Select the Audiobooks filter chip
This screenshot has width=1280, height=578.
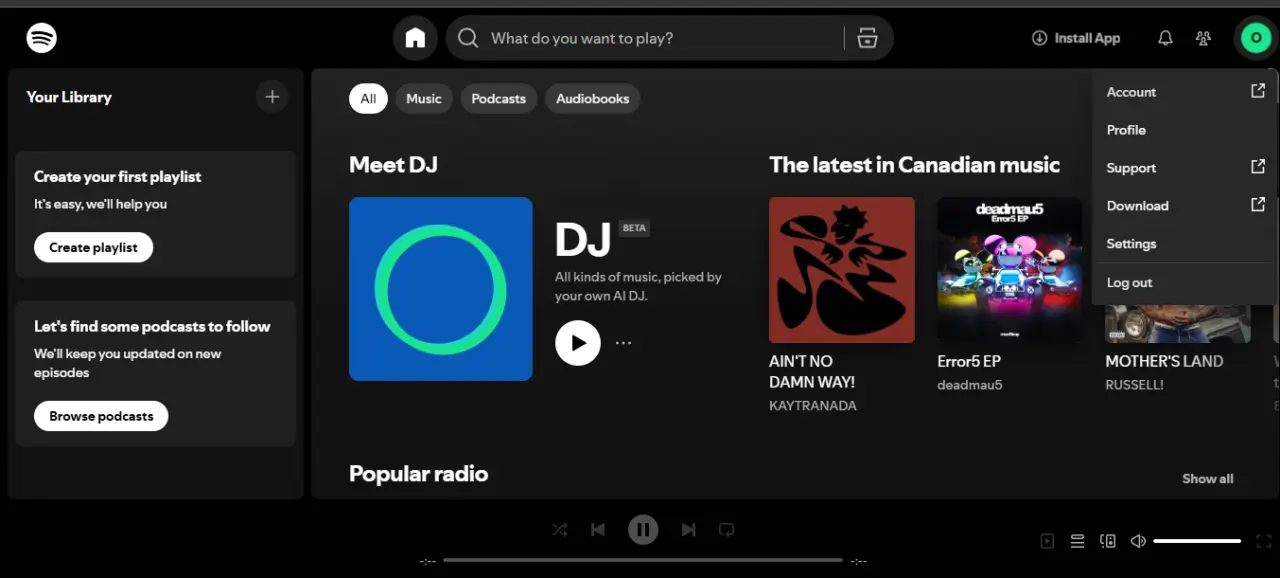(593, 98)
